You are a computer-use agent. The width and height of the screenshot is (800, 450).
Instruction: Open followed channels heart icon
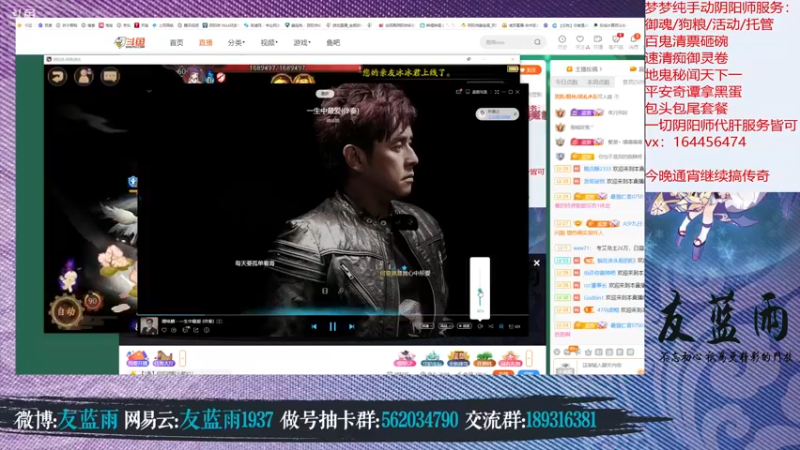click(x=580, y=41)
